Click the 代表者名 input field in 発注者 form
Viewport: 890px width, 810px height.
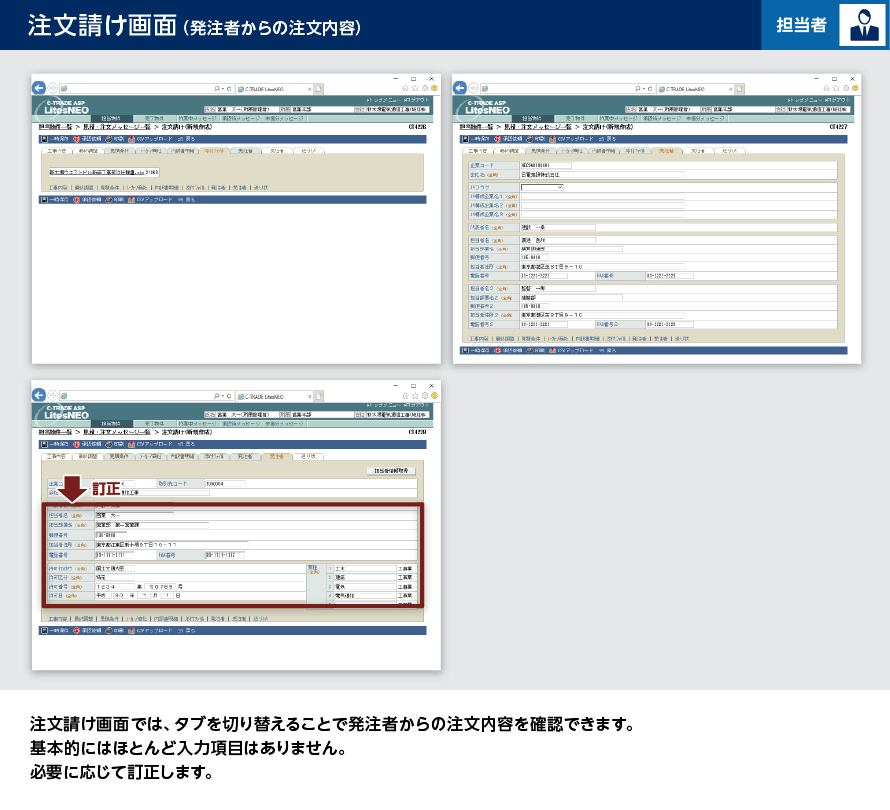(x=558, y=227)
